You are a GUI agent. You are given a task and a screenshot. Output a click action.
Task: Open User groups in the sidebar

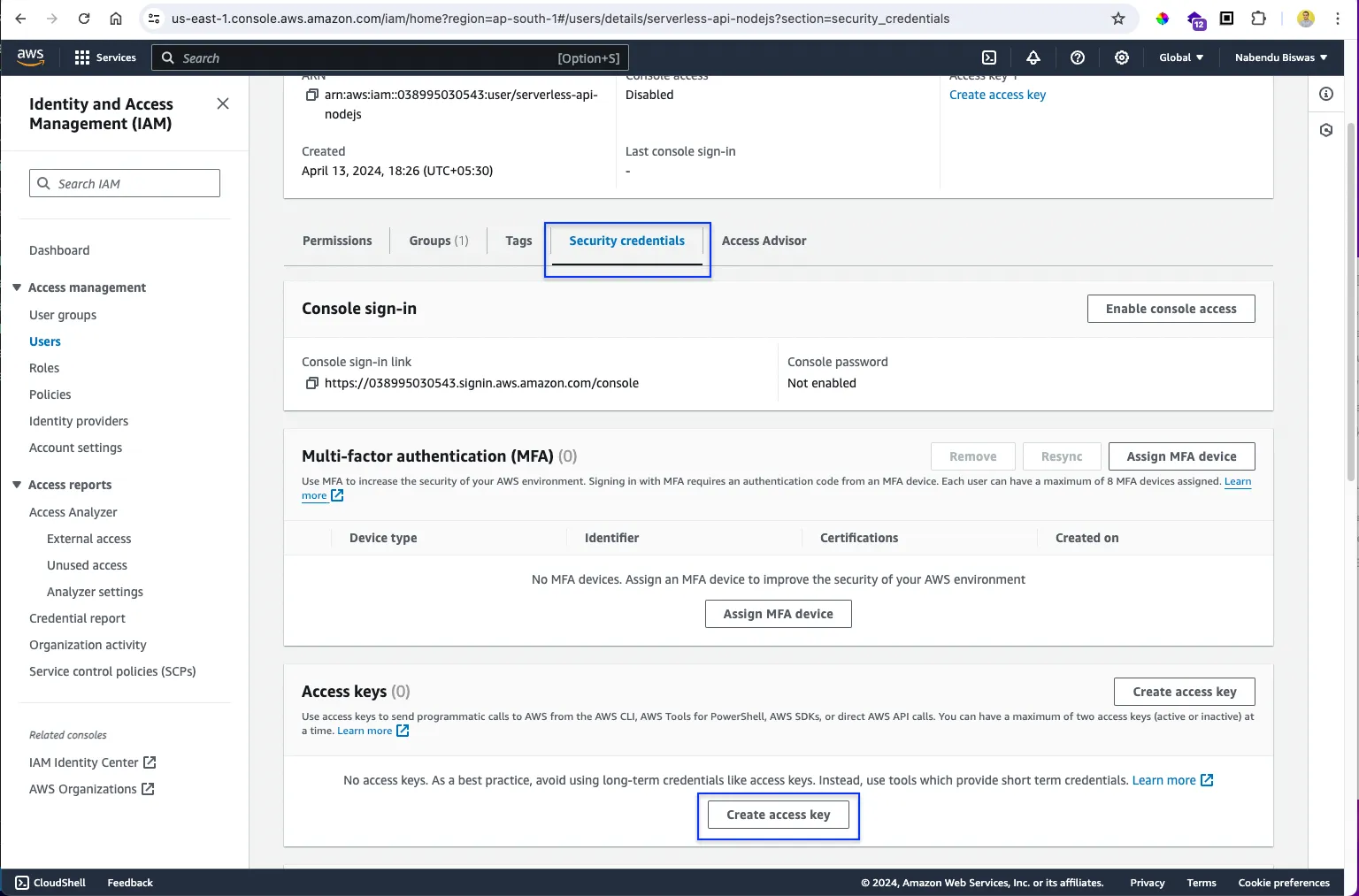[63, 315]
